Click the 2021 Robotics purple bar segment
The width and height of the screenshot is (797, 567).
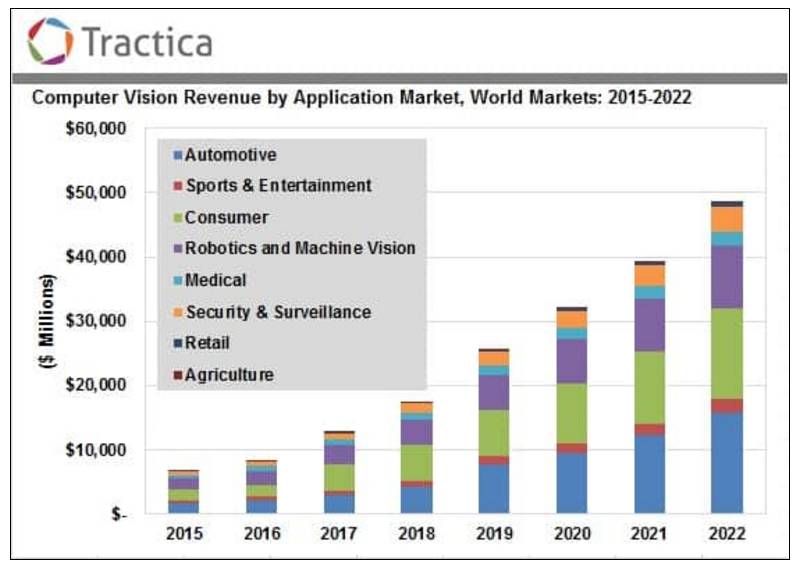[650, 325]
